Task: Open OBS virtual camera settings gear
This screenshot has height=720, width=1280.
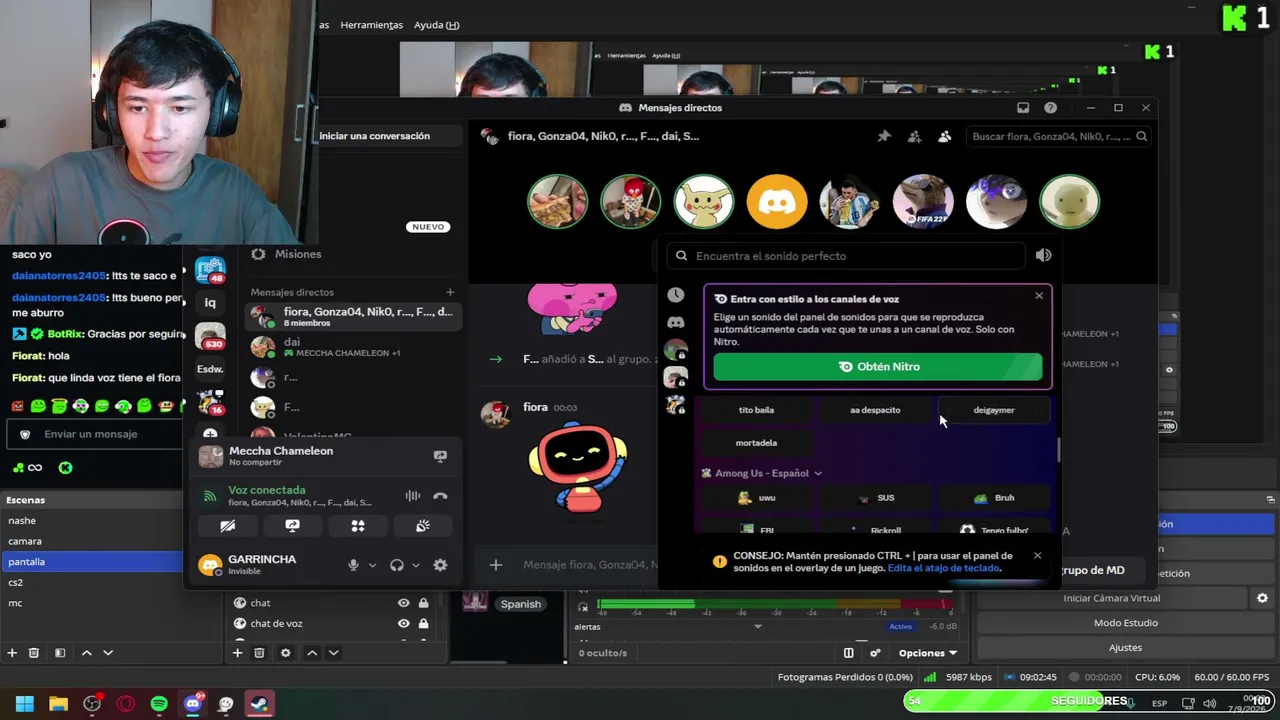Action: tap(1262, 598)
